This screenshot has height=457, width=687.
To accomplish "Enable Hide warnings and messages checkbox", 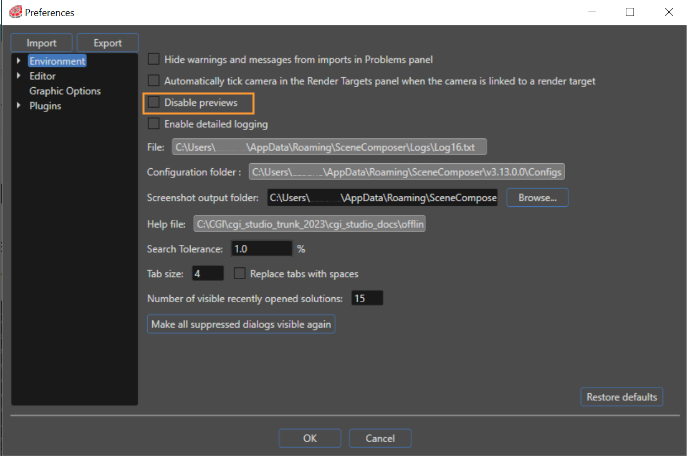I will 153,59.
